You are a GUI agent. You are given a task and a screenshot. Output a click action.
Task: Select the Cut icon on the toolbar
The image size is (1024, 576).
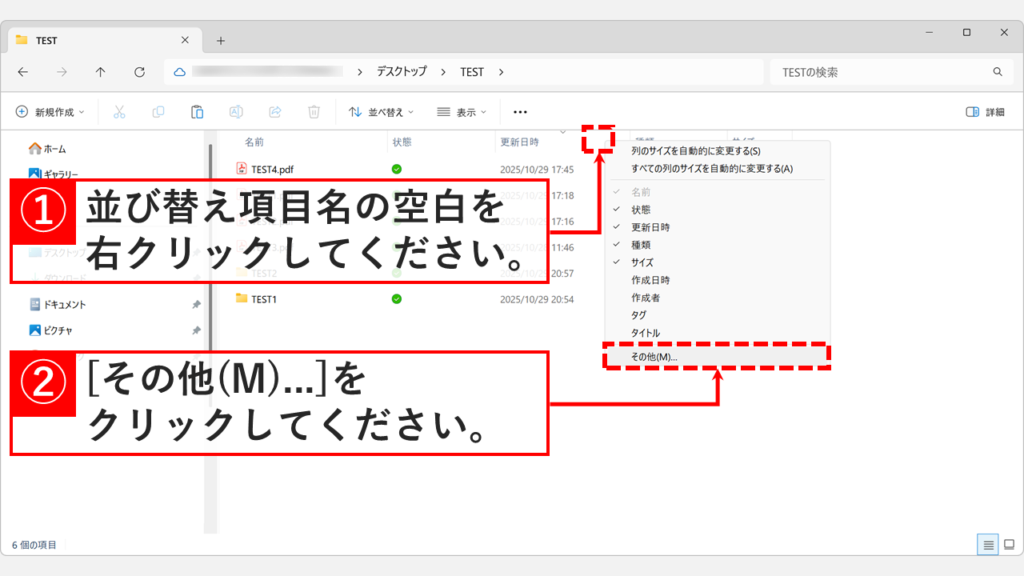click(118, 112)
